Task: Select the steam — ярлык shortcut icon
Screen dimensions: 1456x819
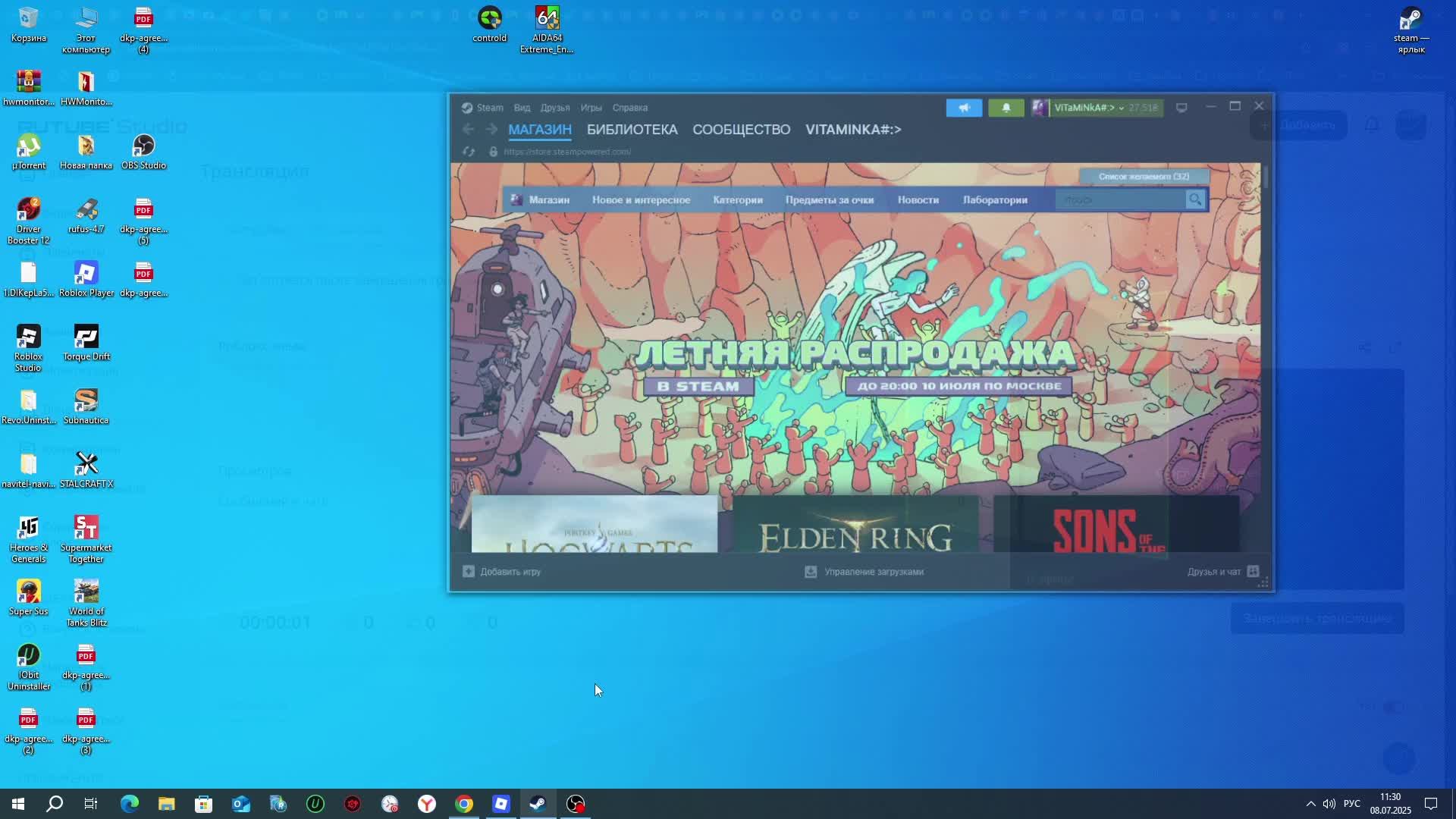Action: pos(1411,30)
